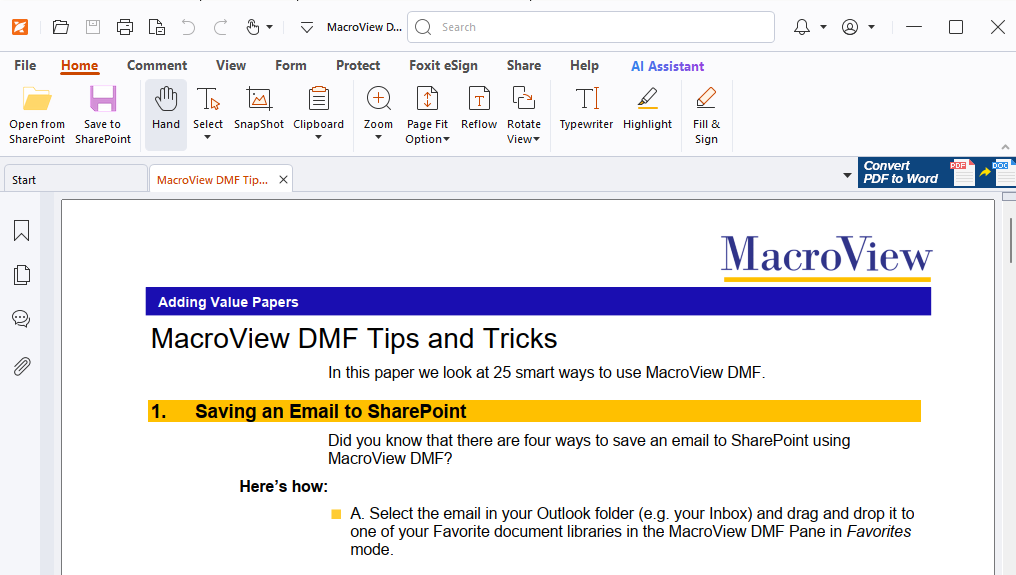Collapse the ribbon with the chevron
This screenshot has height=575, width=1016.
coord(1005,147)
